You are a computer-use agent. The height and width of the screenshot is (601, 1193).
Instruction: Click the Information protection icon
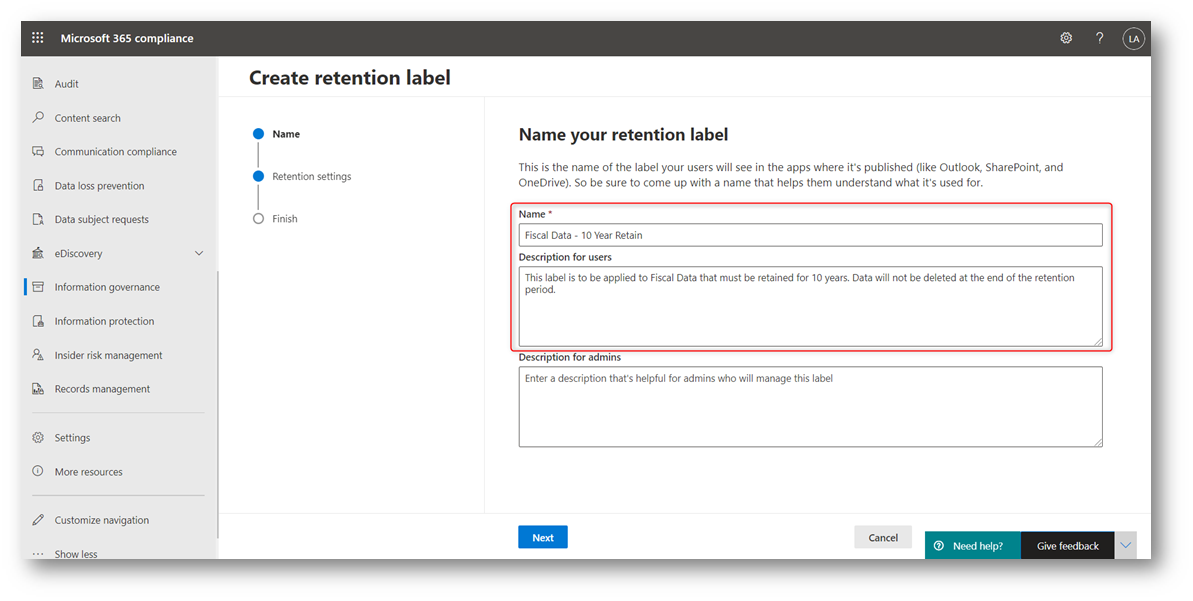(x=38, y=321)
